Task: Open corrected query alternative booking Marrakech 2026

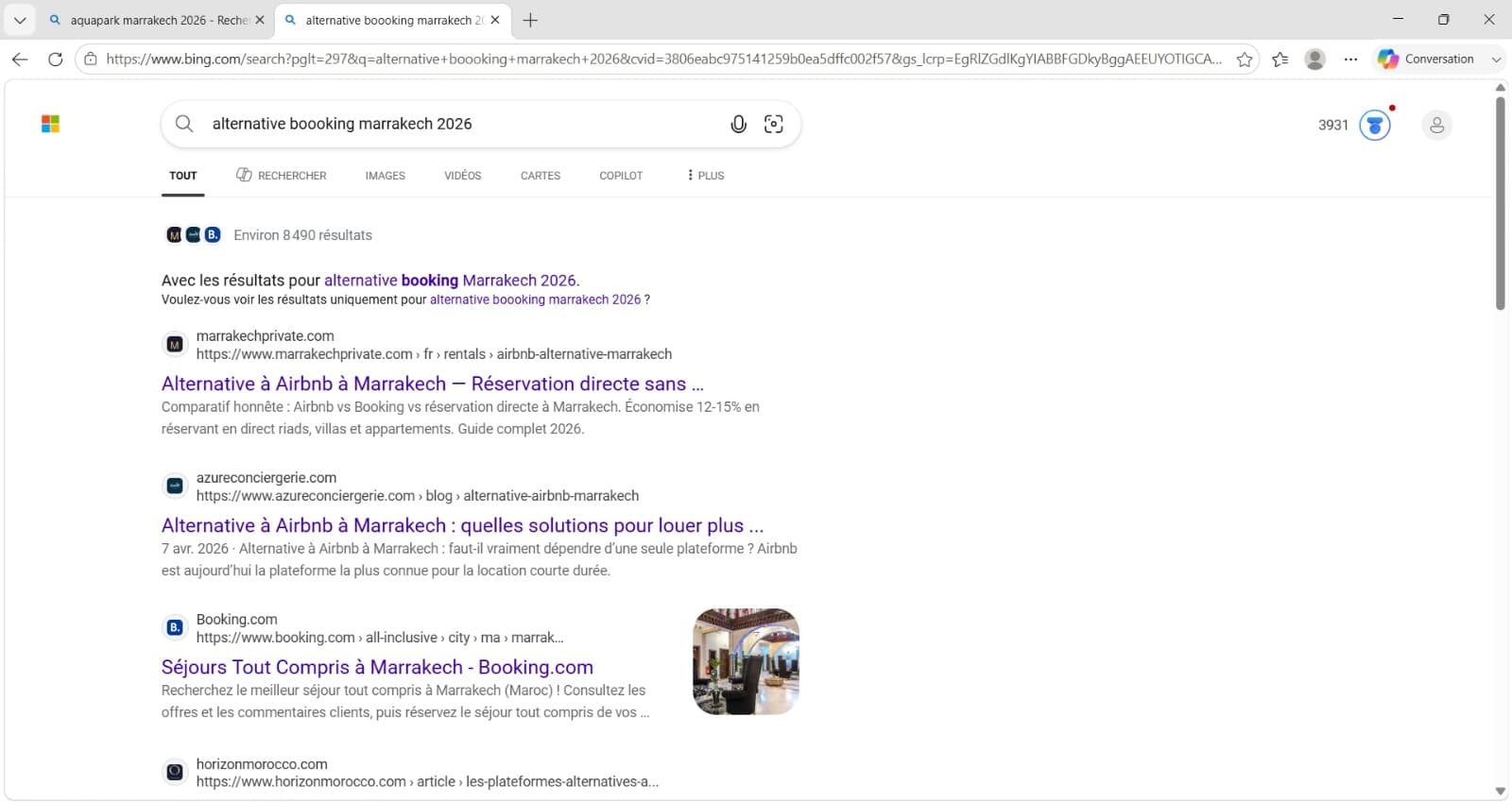Action: point(450,281)
